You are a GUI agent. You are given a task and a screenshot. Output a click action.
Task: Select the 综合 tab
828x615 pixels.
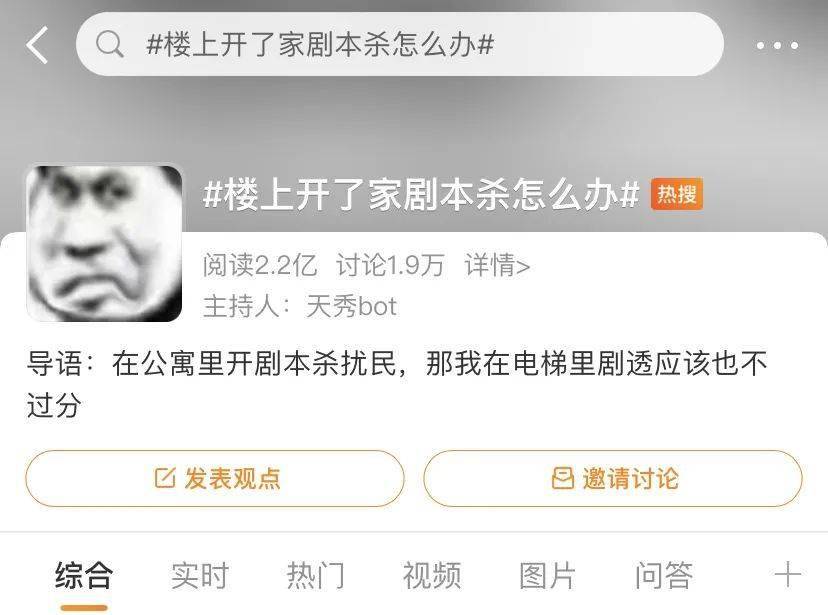pos(83,575)
